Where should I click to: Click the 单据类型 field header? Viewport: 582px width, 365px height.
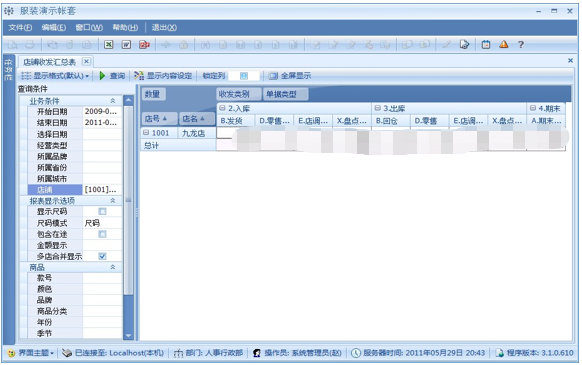[x=285, y=94]
